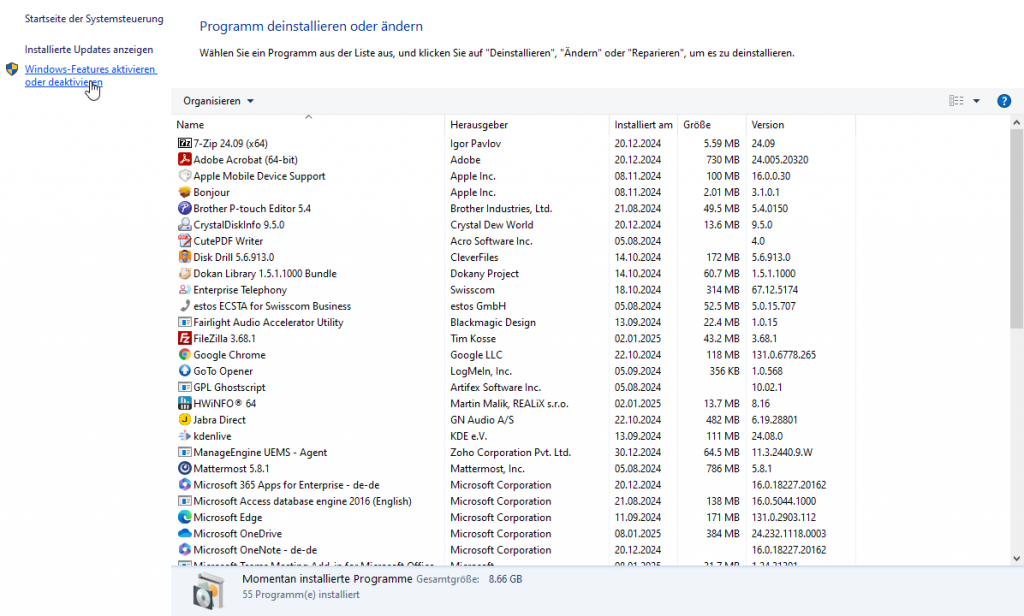The image size is (1024, 616).
Task: Navigate to Startseite der Systemsteuerung
Action: 95,18
